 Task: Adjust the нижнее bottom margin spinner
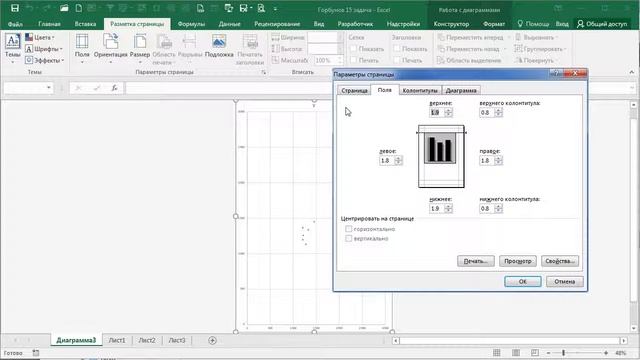tap(448, 209)
